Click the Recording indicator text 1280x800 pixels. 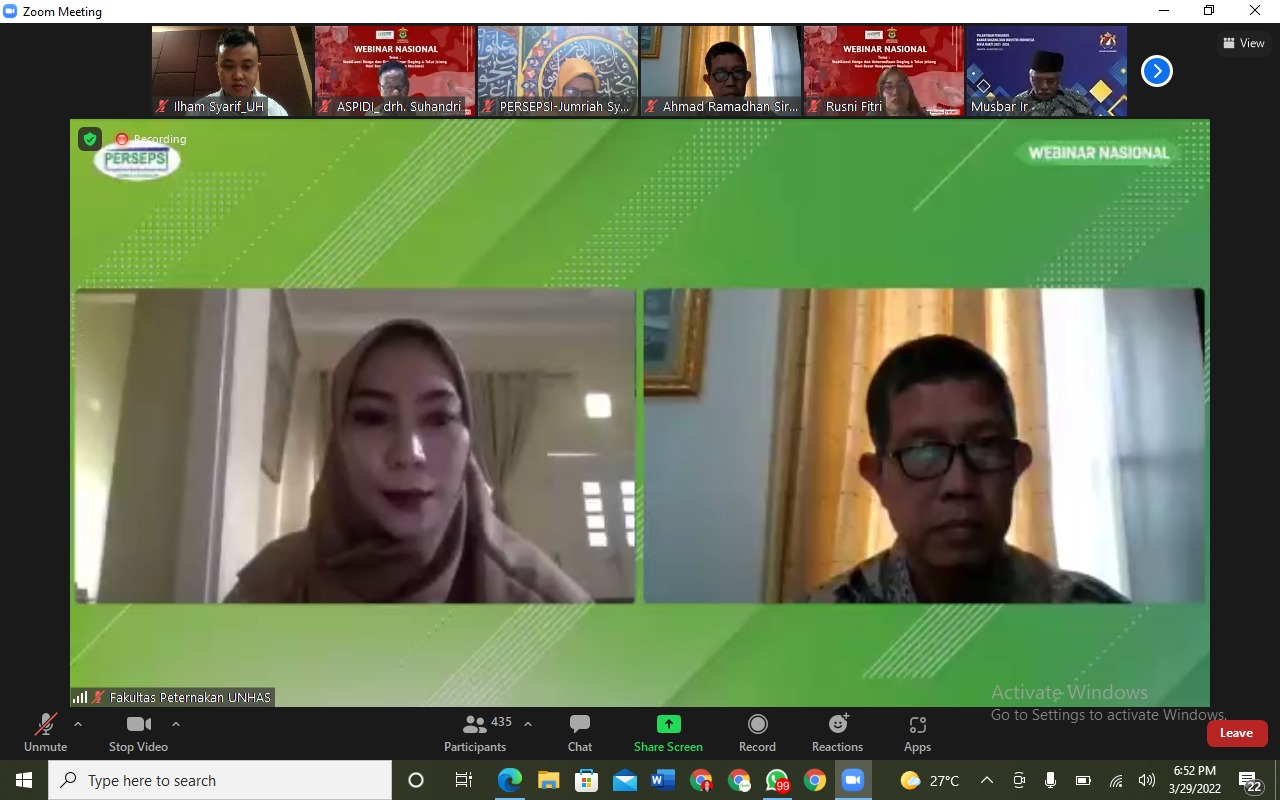click(160, 139)
